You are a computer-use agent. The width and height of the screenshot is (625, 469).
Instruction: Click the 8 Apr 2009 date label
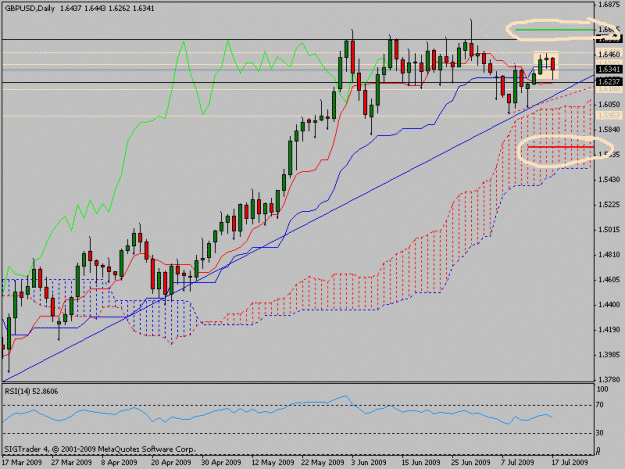[x=119, y=462]
